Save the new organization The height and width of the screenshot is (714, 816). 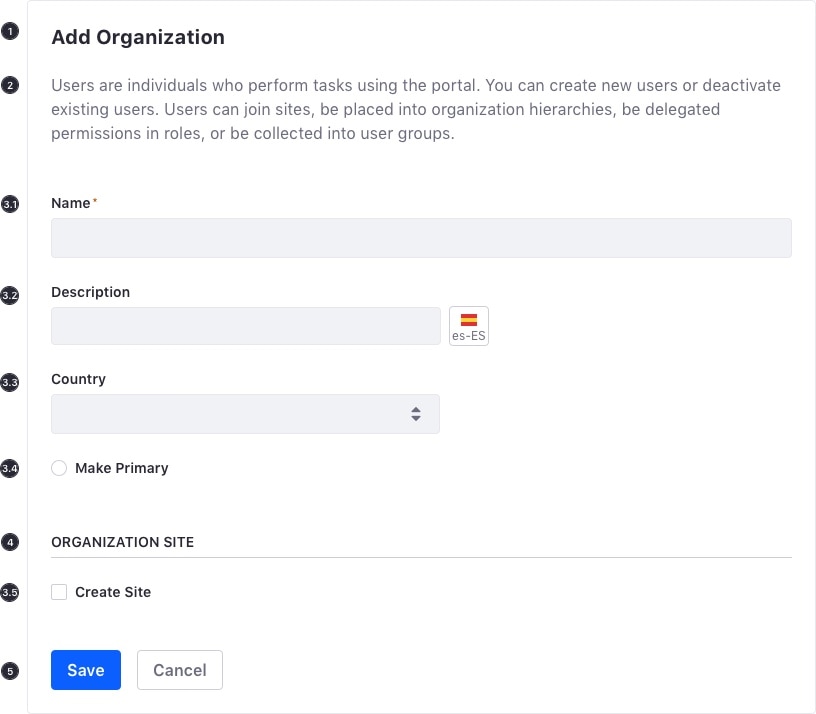coord(86,670)
